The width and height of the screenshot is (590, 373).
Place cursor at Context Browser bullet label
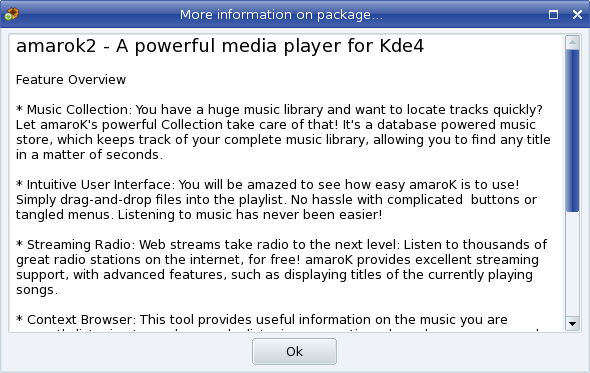pos(79,320)
